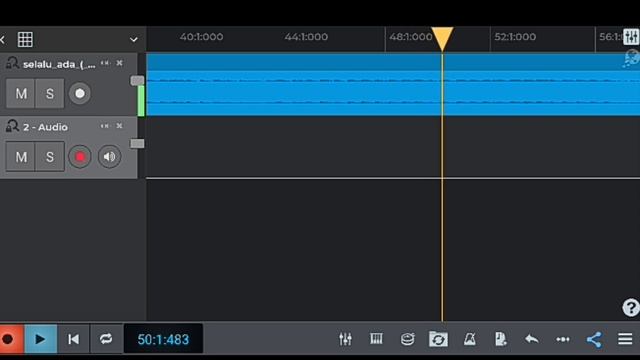Solo the 2 - Audio track
The image size is (640, 360).
(x=50, y=157)
